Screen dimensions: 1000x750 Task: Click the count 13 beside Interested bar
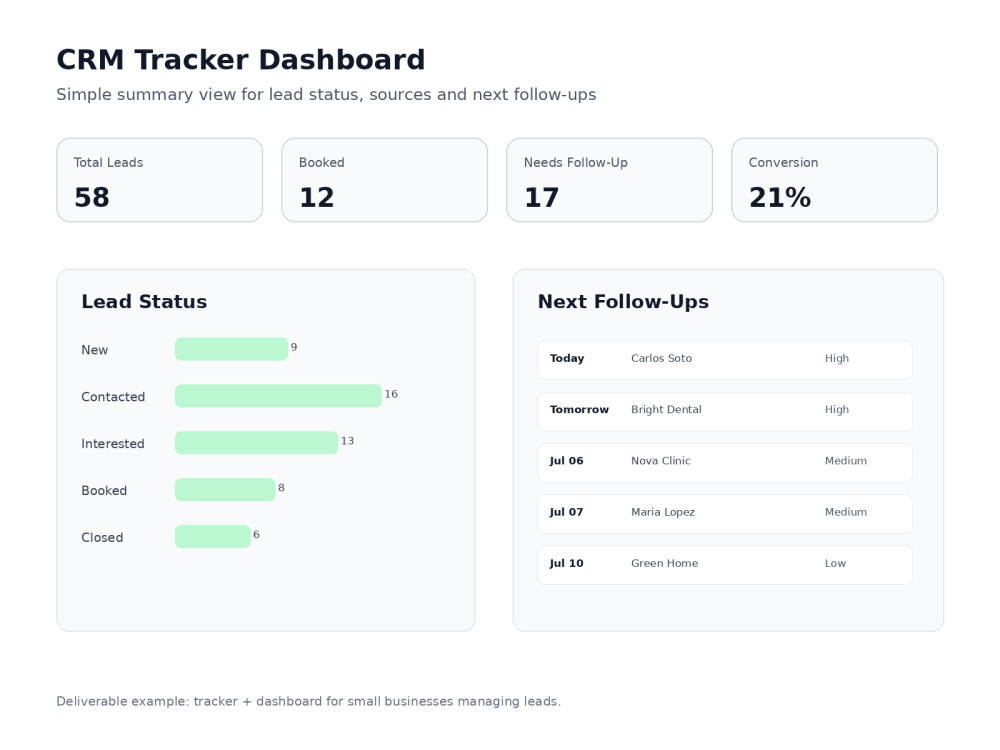[347, 441]
